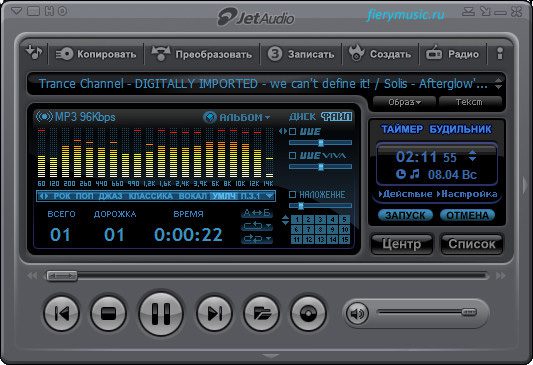The height and width of the screenshot is (365, 533).
Task: Skip to the next track
Action: 214,313
